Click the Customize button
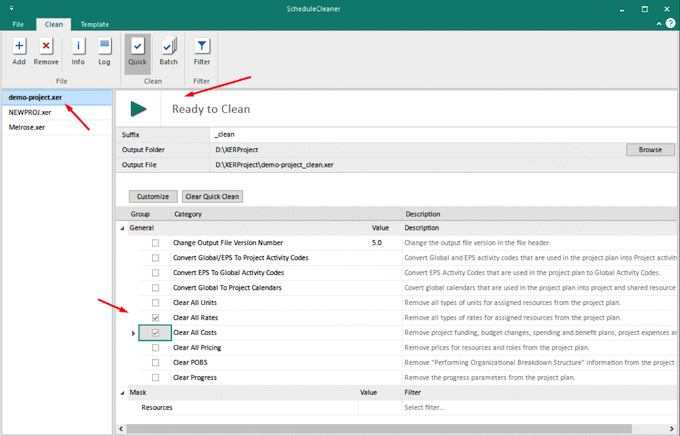 pos(153,197)
